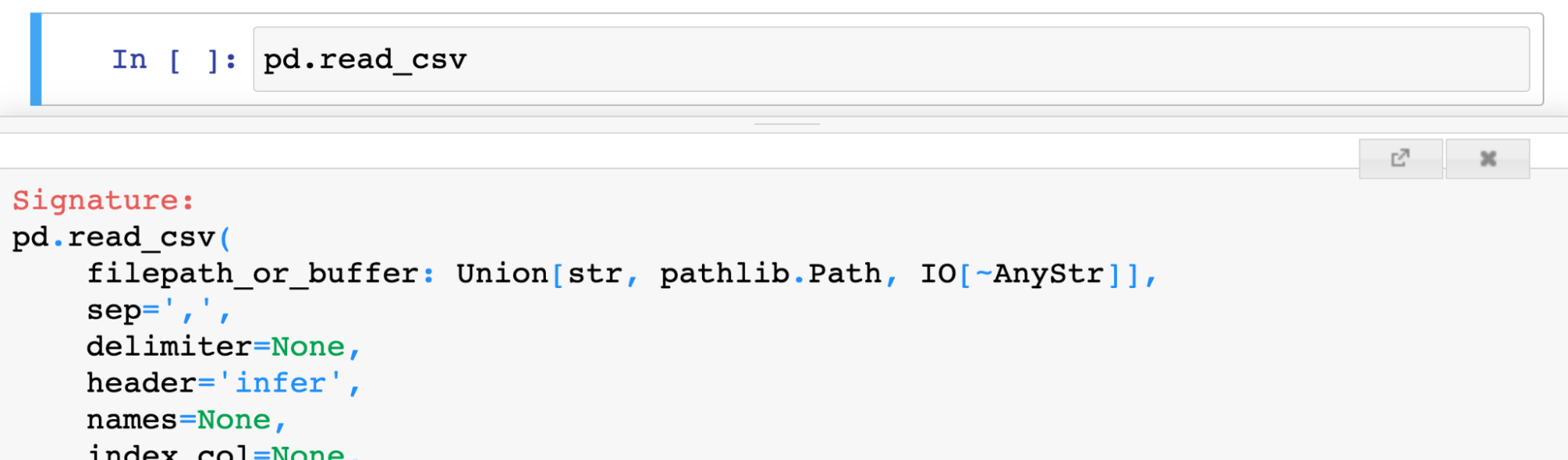Click pd.read_csv( in the signature
Image resolution: width=1568 pixels, height=460 pixels.
click(122, 237)
